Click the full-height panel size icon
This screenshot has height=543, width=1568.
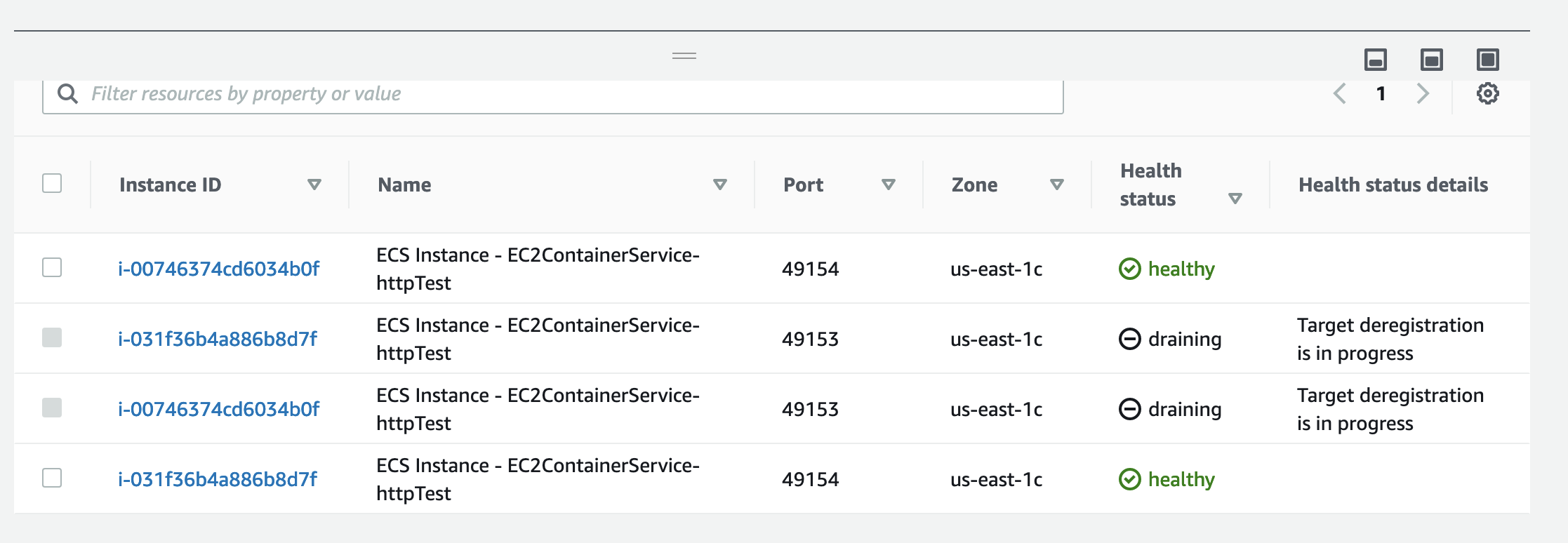click(x=1487, y=60)
